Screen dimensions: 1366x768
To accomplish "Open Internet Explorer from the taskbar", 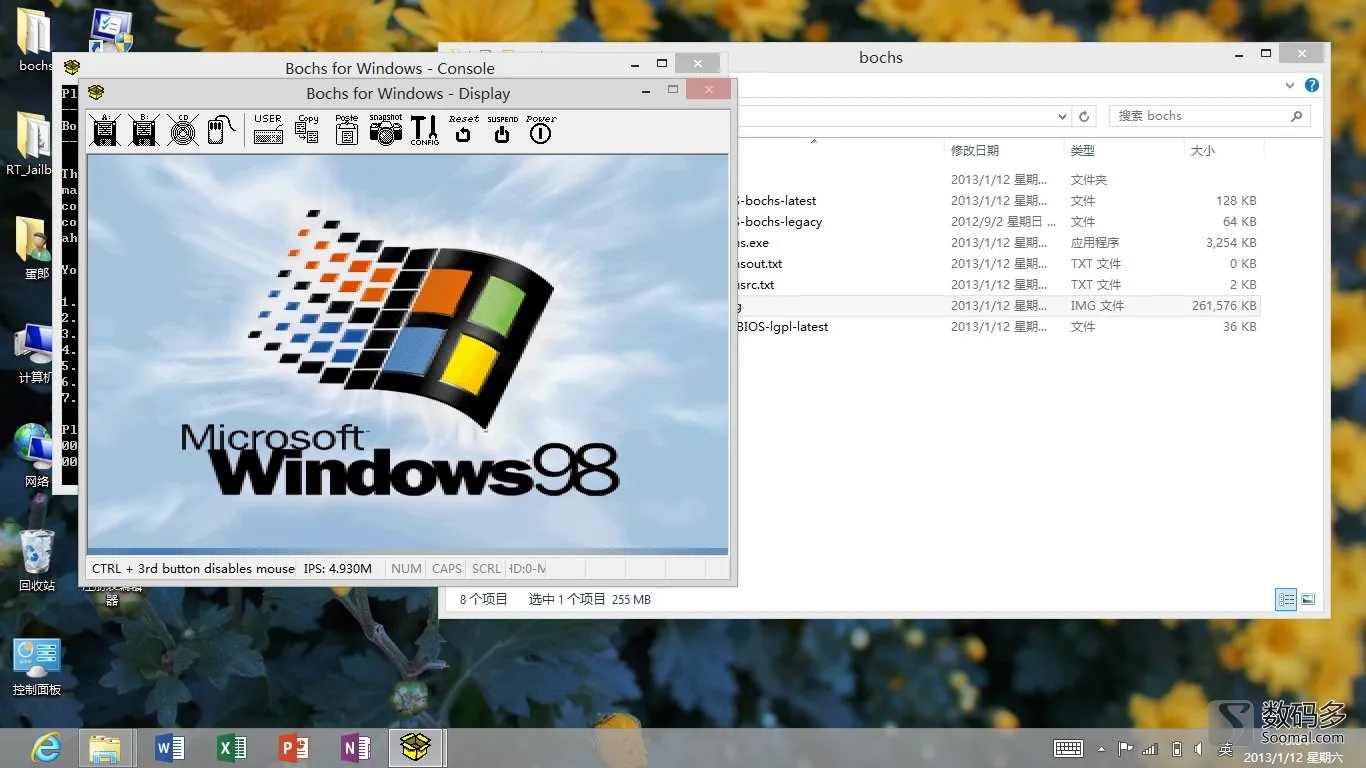I will click(x=45, y=747).
